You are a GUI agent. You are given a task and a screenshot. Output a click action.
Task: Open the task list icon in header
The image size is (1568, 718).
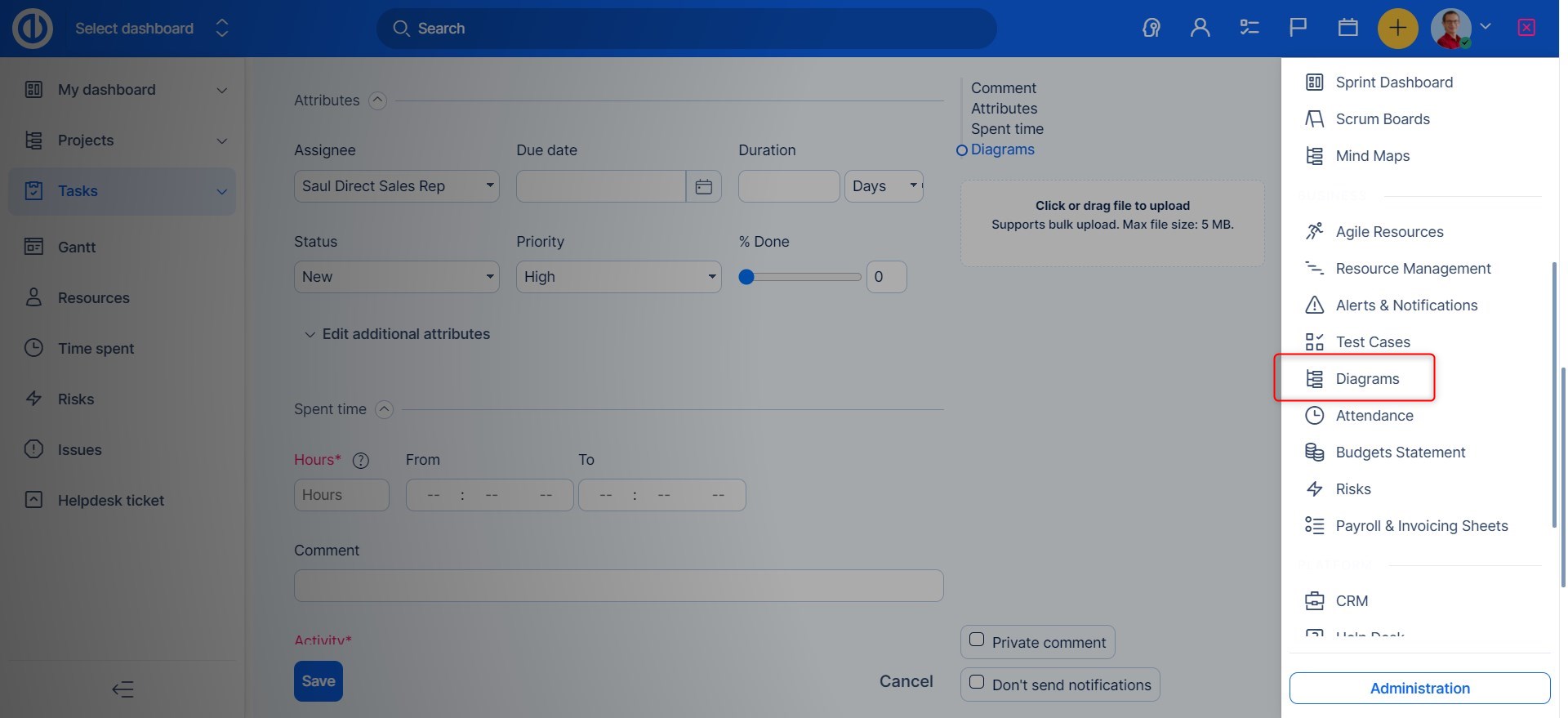(x=1249, y=28)
